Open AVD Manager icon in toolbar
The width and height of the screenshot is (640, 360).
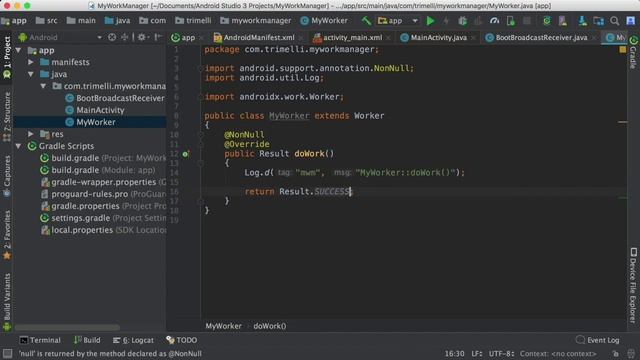pyautogui.click(x=563, y=20)
